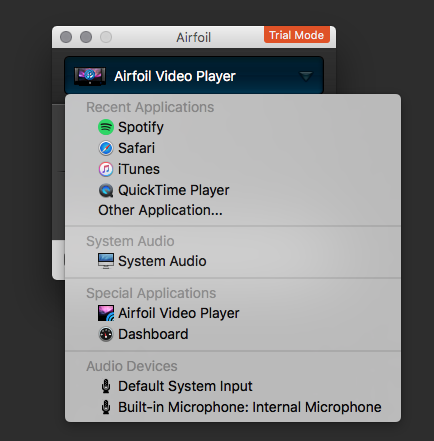The height and width of the screenshot is (441, 434).
Task: Click the Default System Input microphone icon
Action: (106, 386)
